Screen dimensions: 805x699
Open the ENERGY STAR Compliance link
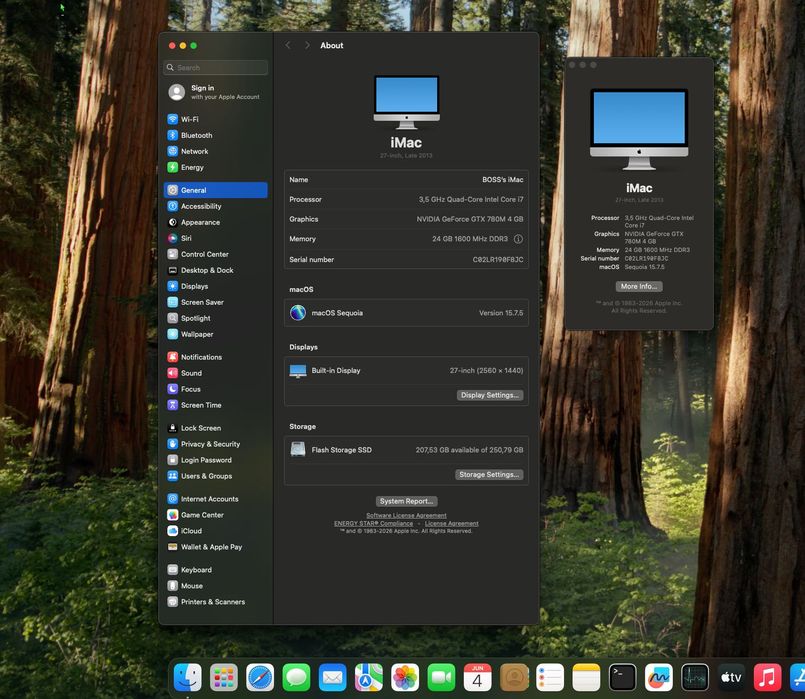pos(373,523)
